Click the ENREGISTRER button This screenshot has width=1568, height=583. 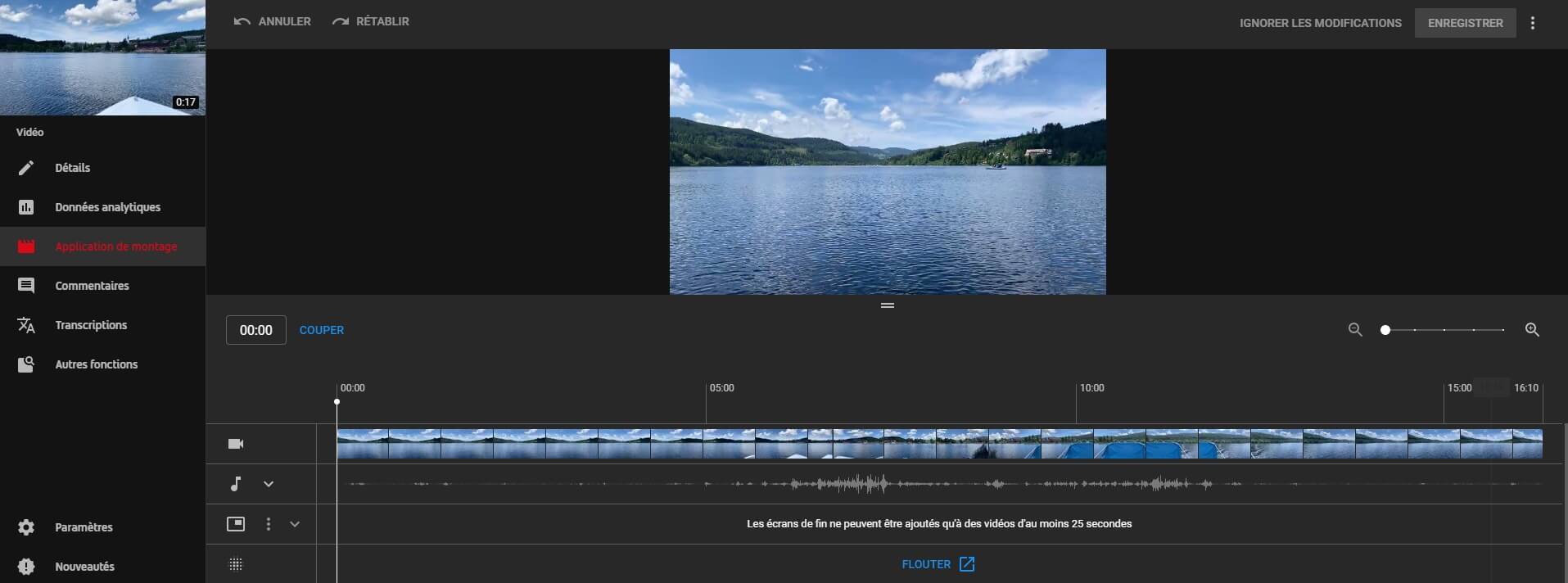1465,23
